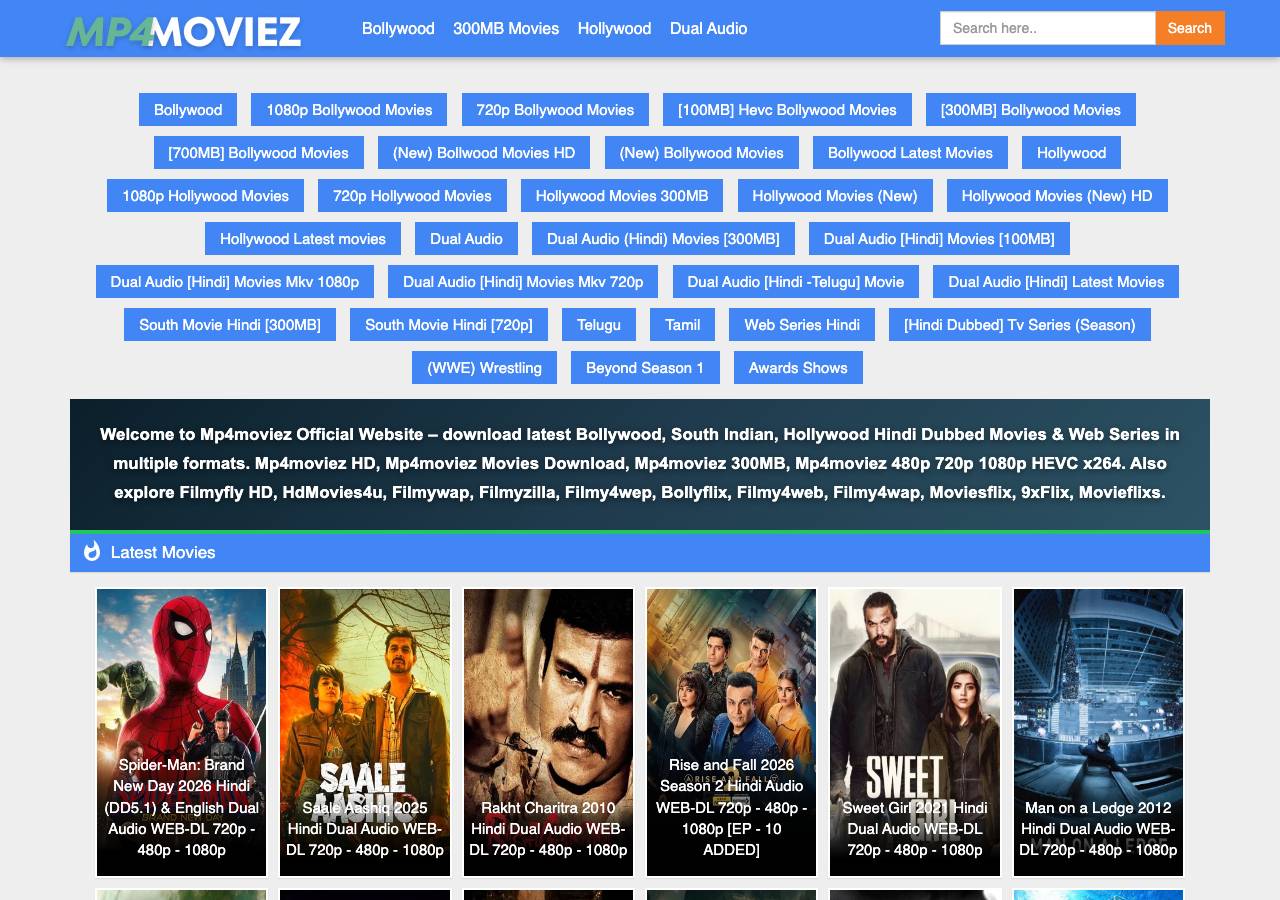
Task: Browse Hollywood Movies 300MB category
Action: [622, 196]
